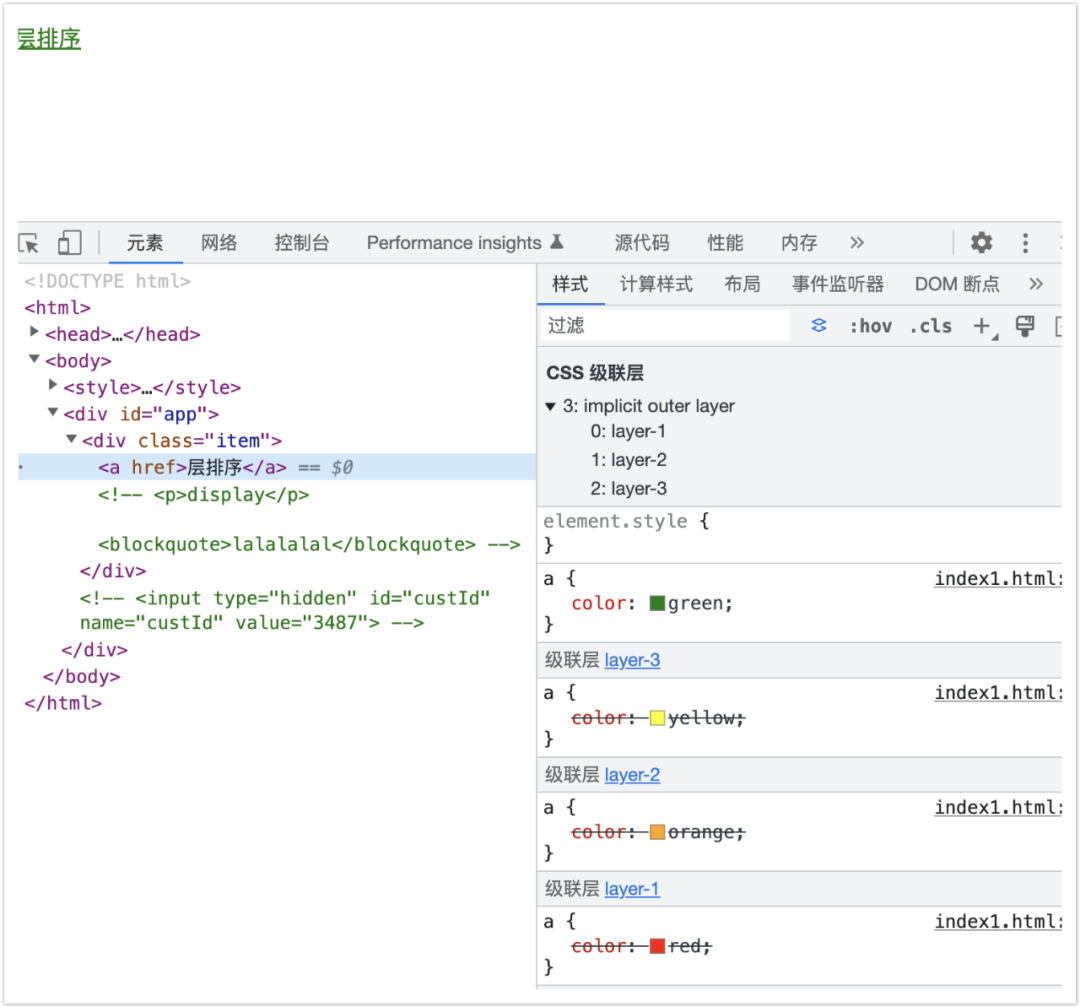The width and height of the screenshot is (1080, 1007).
Task: Expand the head element node
Action: tap(34, 332)
